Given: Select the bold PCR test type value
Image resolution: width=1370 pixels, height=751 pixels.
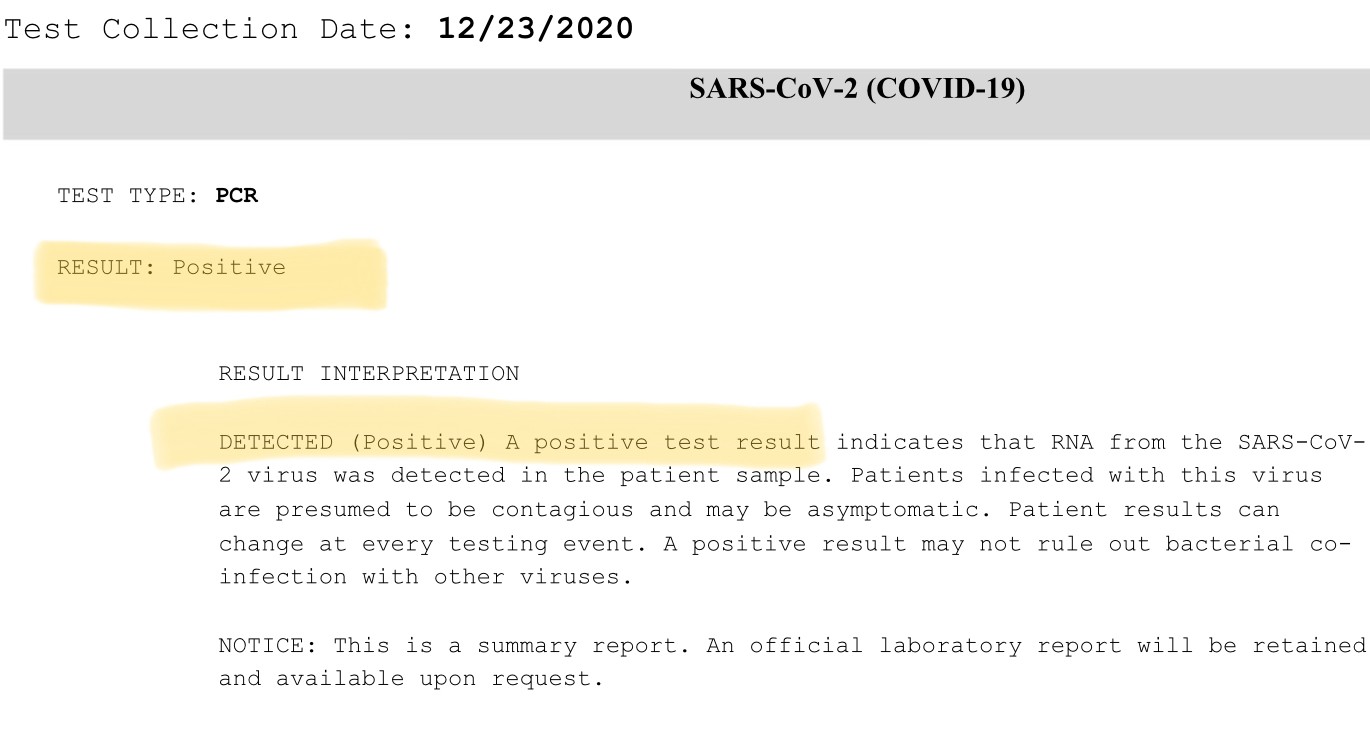Looking at the screenshot, I should coord(237,196).
